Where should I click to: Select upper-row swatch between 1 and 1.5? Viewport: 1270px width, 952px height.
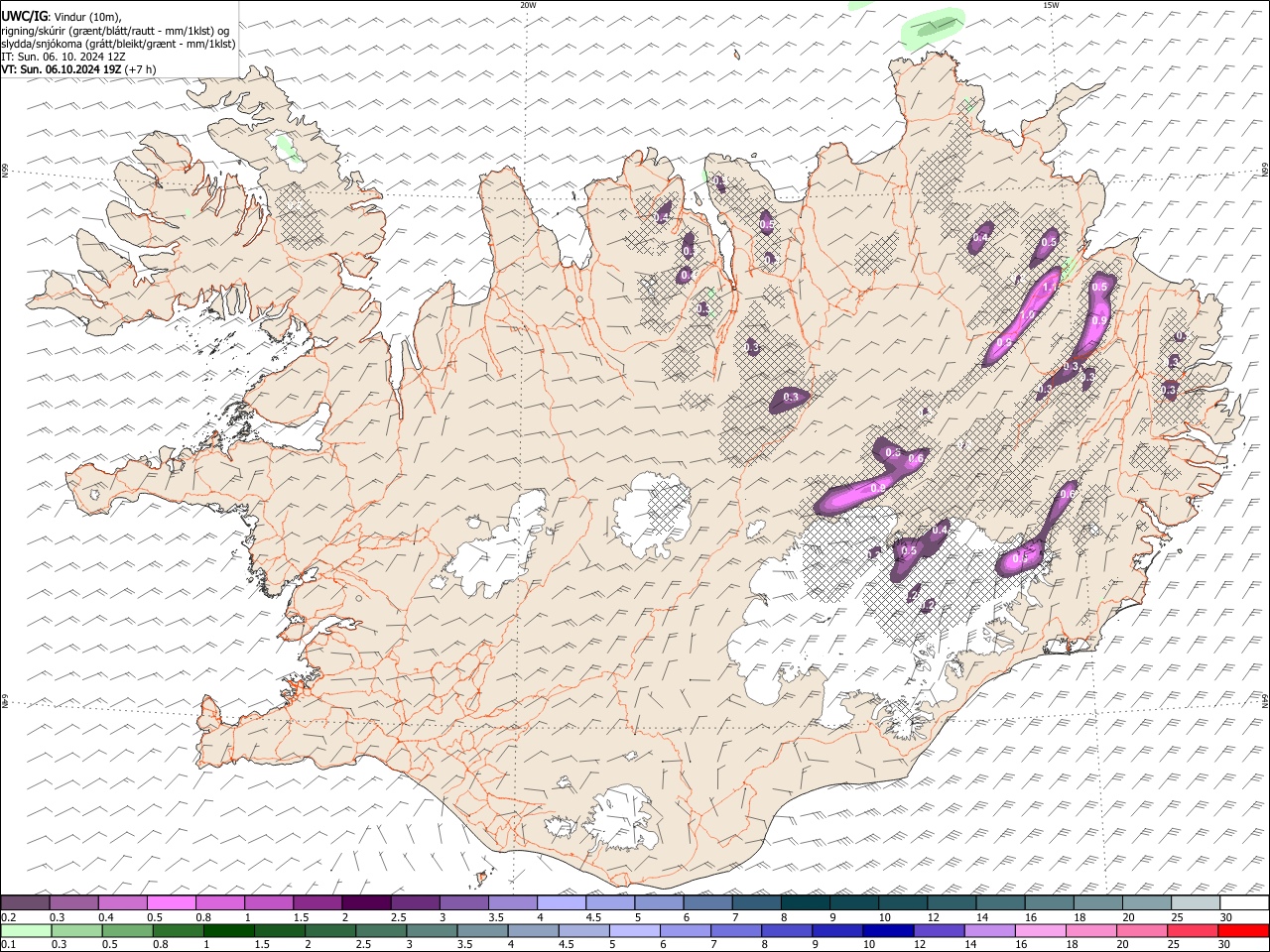click(269, 902)
